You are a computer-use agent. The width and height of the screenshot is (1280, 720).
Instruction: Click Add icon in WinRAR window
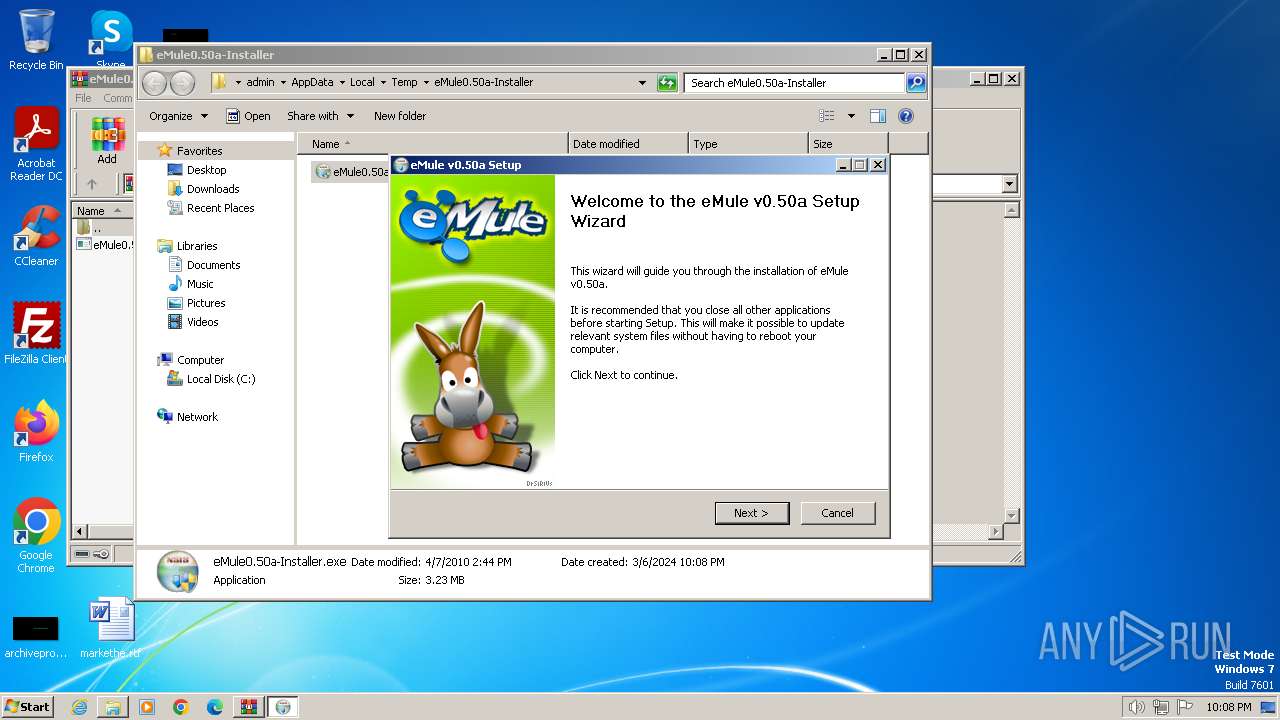coord(107,140)
